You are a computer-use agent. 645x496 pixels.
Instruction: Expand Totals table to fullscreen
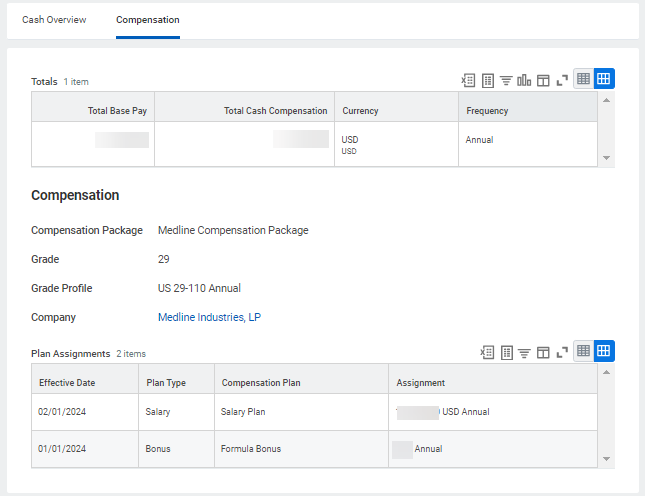[x=562, y=80]
